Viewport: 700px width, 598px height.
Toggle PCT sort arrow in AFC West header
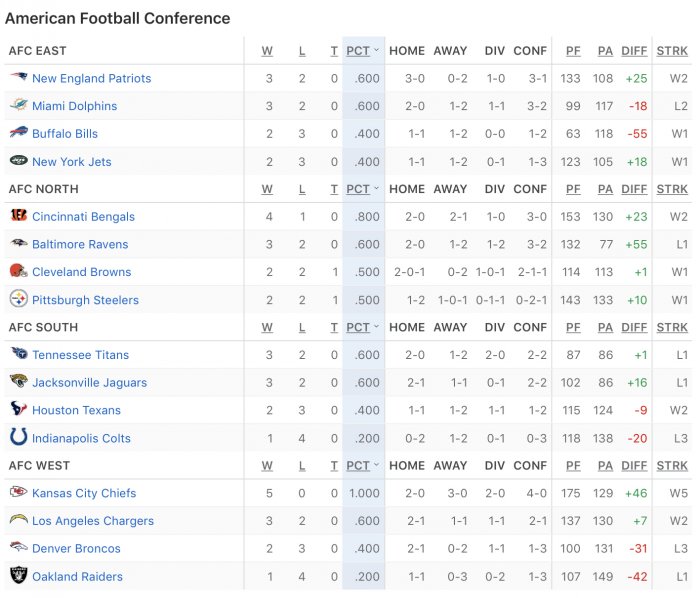pos(376,465)
